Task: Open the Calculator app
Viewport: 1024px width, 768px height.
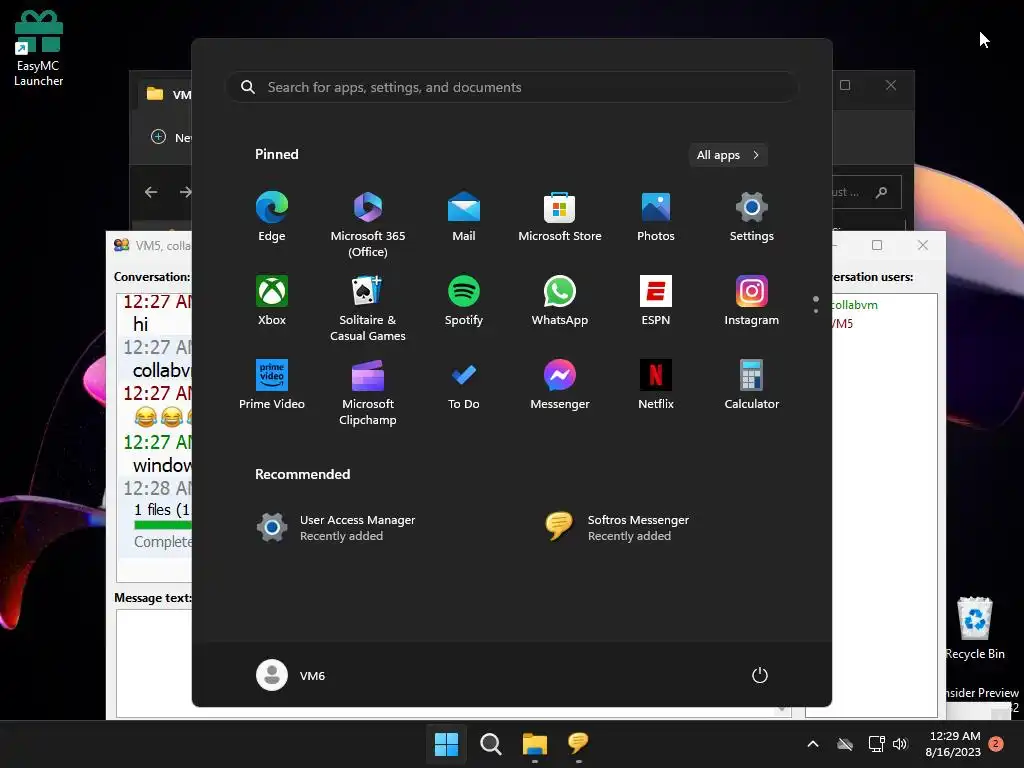Action: pyautogui.click(x=752, y=385)
